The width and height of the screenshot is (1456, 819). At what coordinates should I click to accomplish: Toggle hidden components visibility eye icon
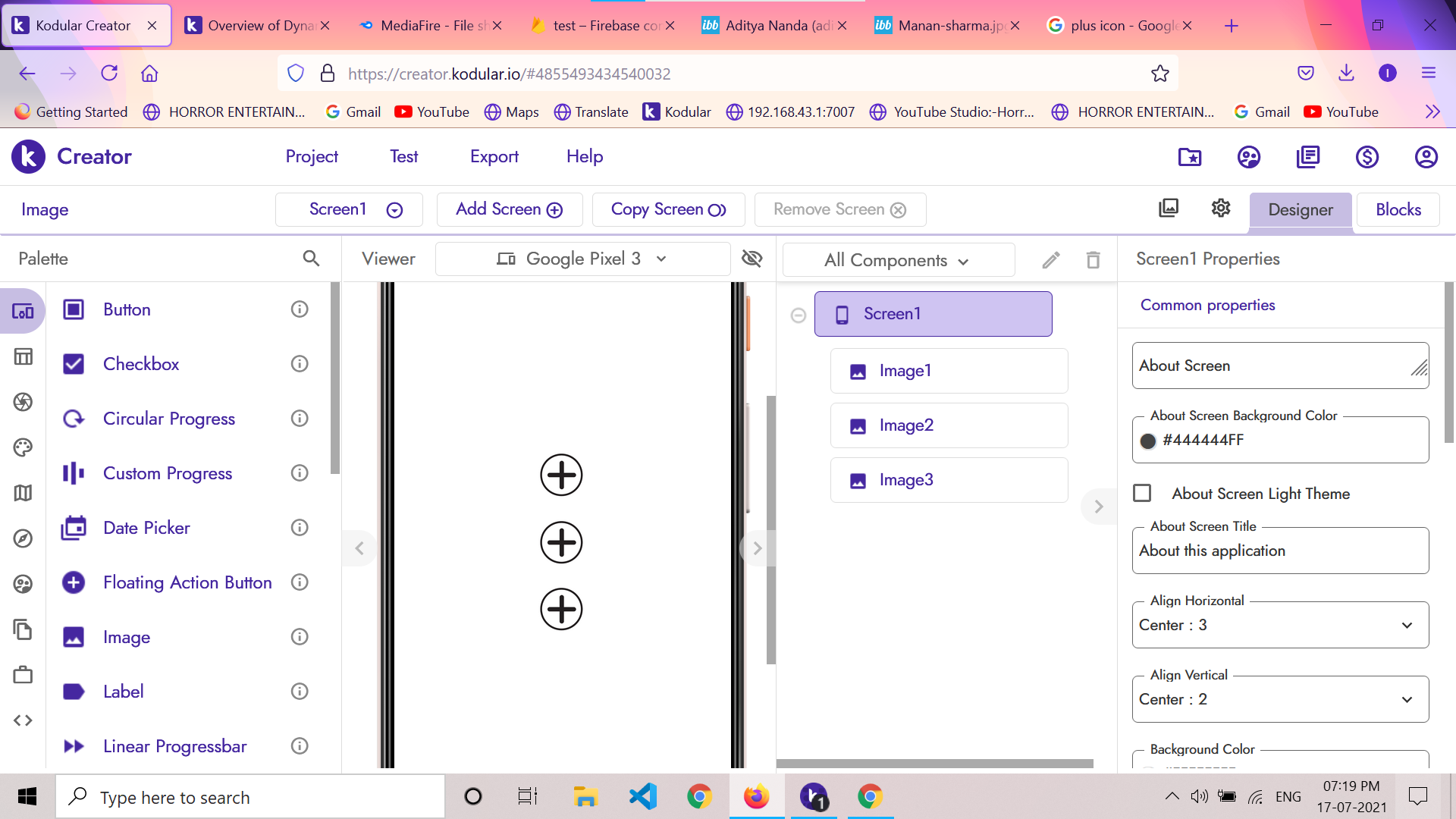(752, 259)
